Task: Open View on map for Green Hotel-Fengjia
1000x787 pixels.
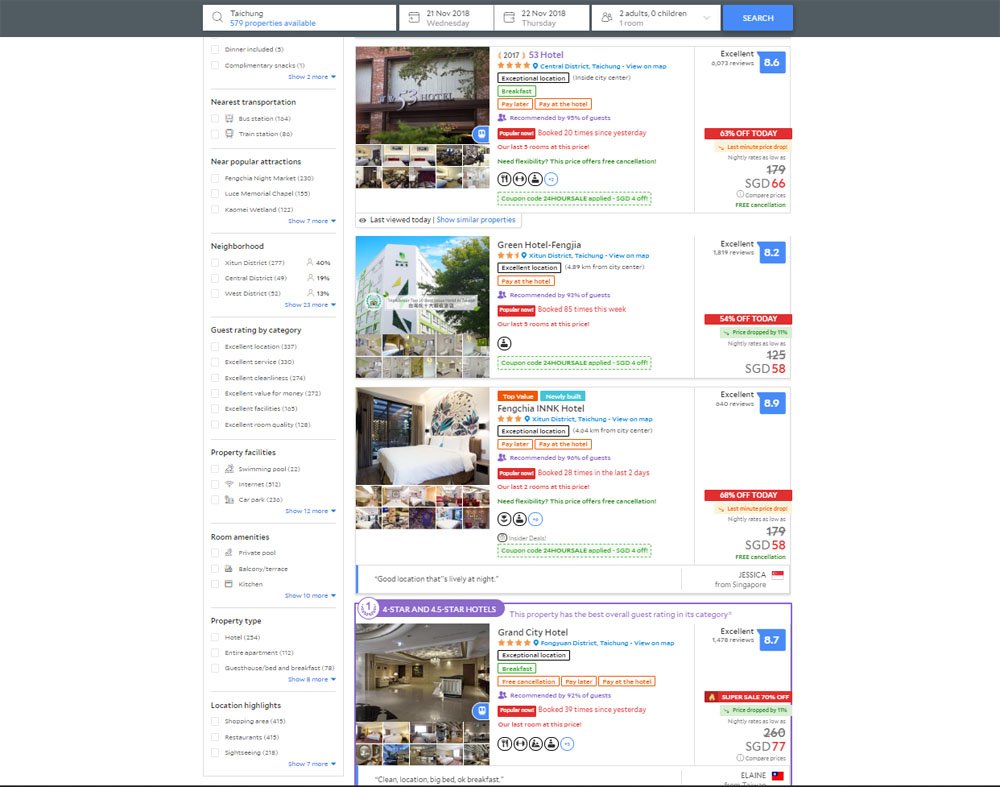Action: click(x=629, y=255)
